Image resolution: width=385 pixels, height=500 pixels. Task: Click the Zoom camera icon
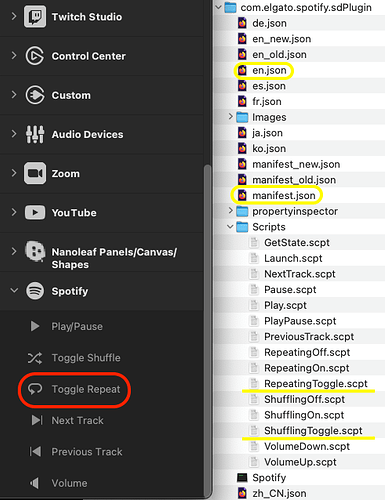tap(35, 173)
